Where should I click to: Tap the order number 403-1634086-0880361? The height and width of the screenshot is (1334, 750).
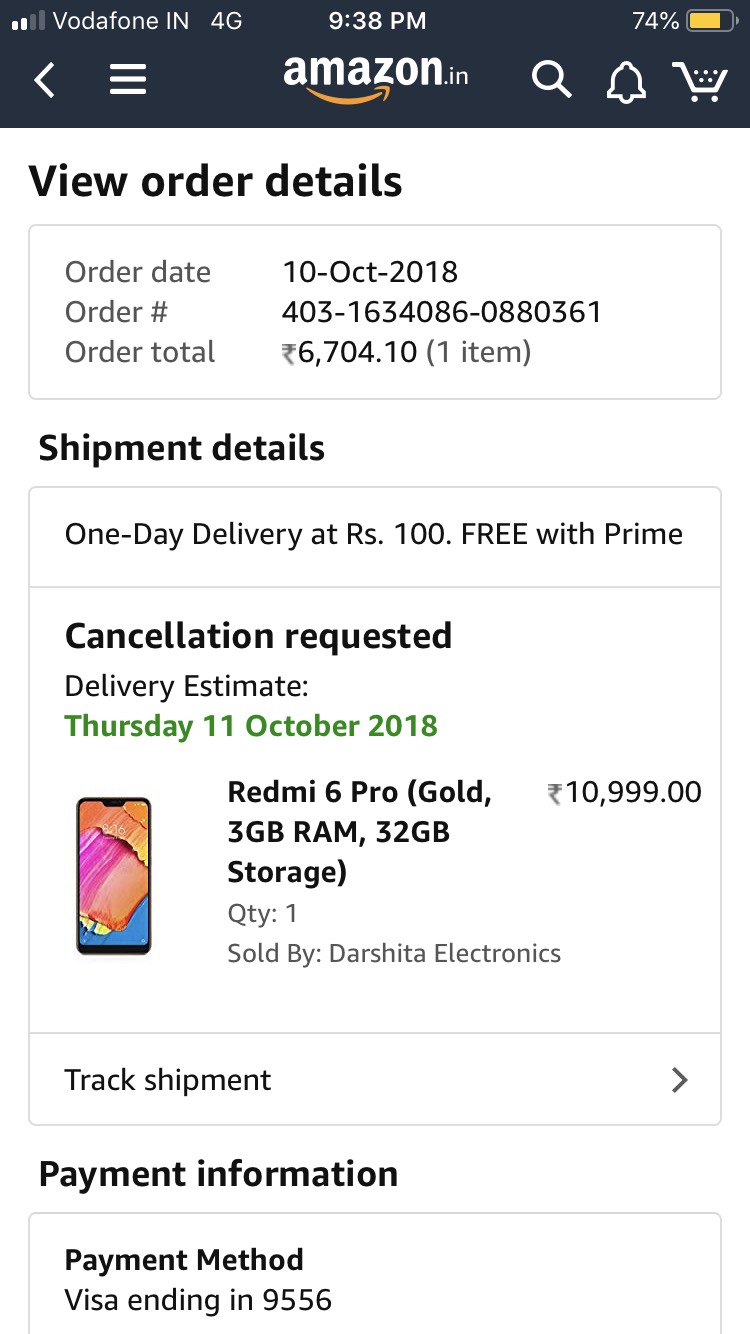441,312
